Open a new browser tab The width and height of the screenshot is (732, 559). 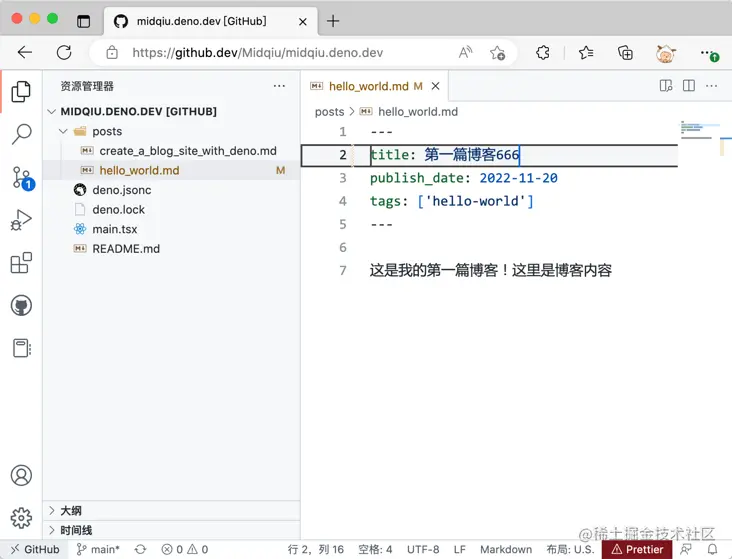pyautogui.click(x=333, y=21)
